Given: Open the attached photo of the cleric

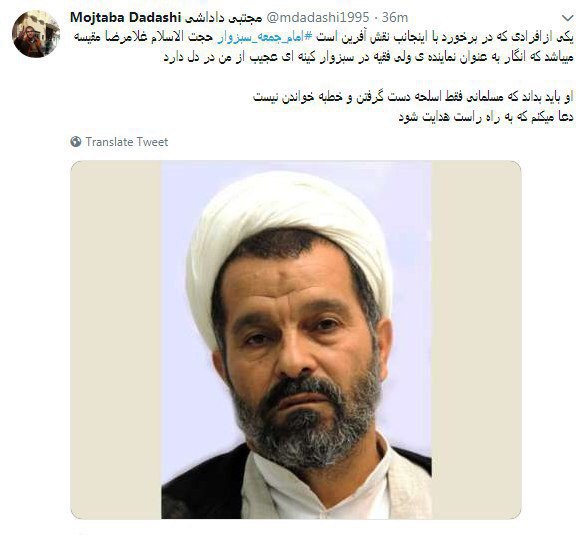Looking at the screenshot, I should click(x=296, y=340).
